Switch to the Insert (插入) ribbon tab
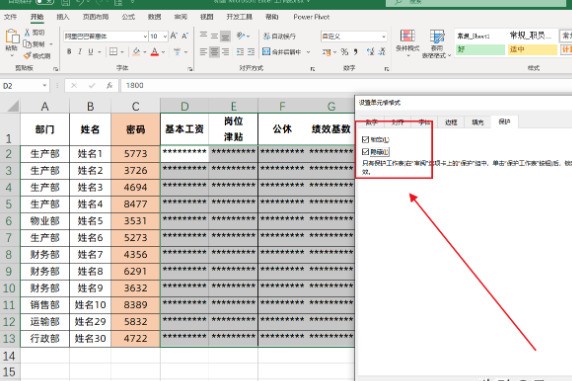This screenshot has width=572, height=381. pos(63,17)
